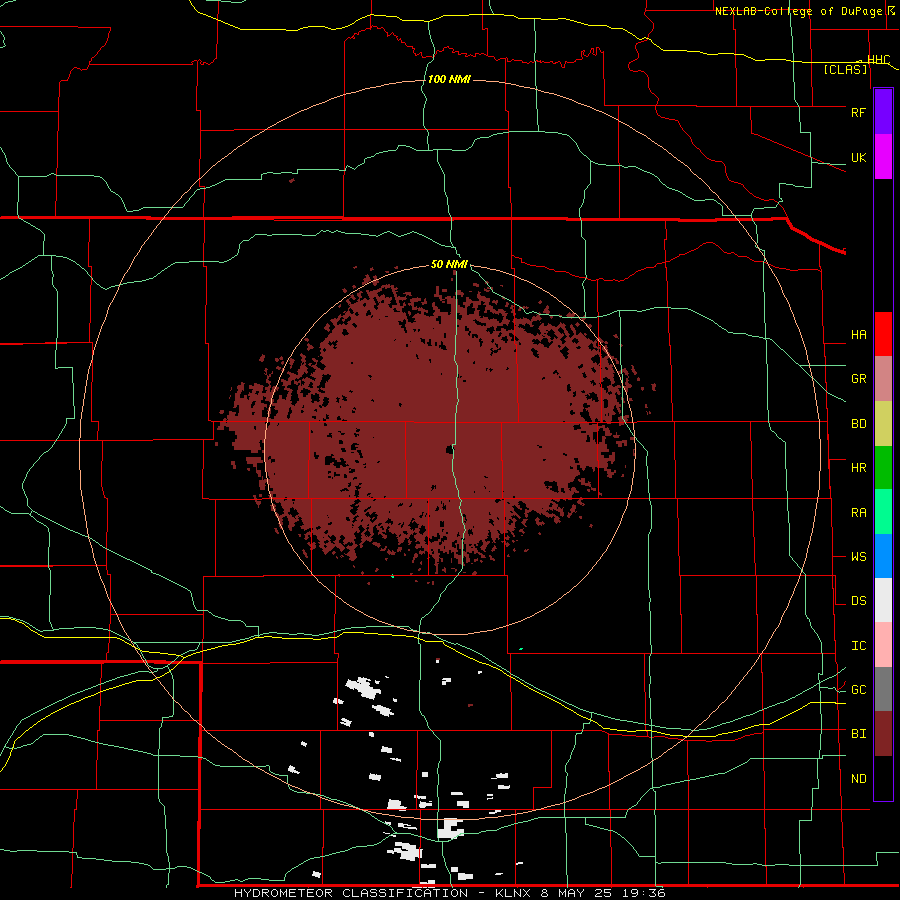Click the "[CLAS]" units label

[x=845, y=70]
